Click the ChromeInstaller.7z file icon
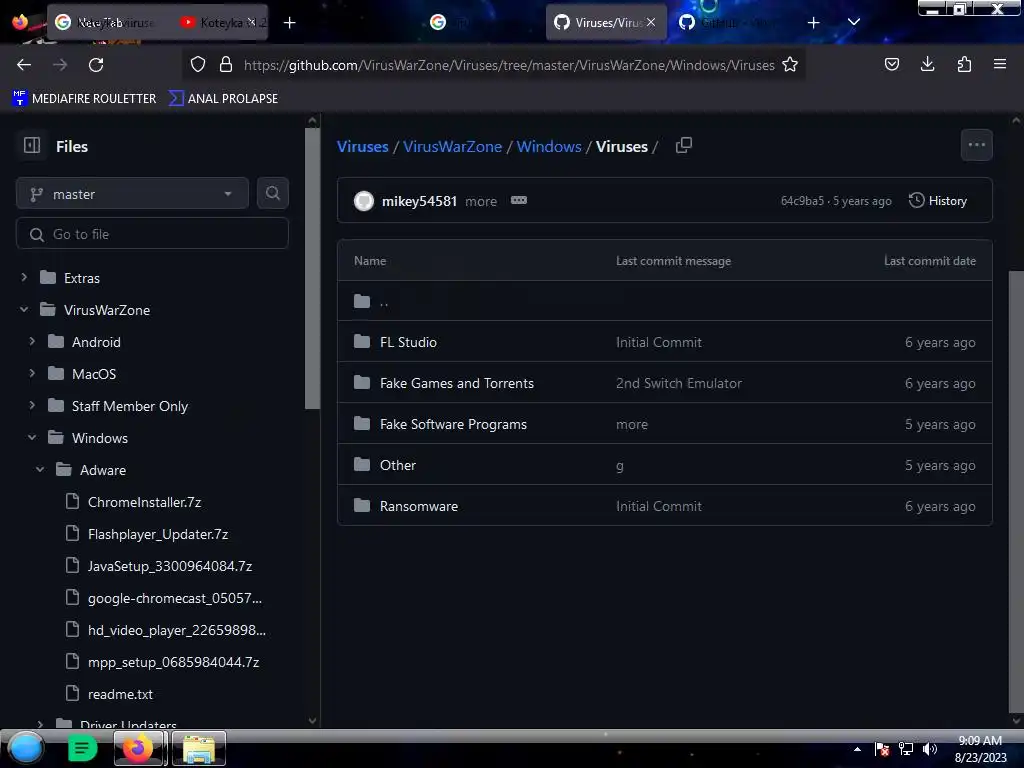 72,502
